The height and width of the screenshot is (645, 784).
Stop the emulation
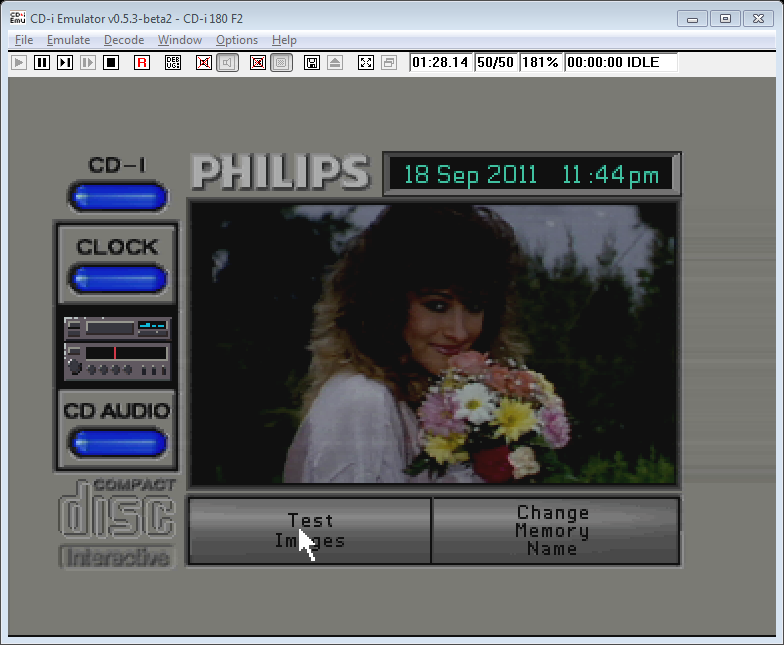[111, 62]
